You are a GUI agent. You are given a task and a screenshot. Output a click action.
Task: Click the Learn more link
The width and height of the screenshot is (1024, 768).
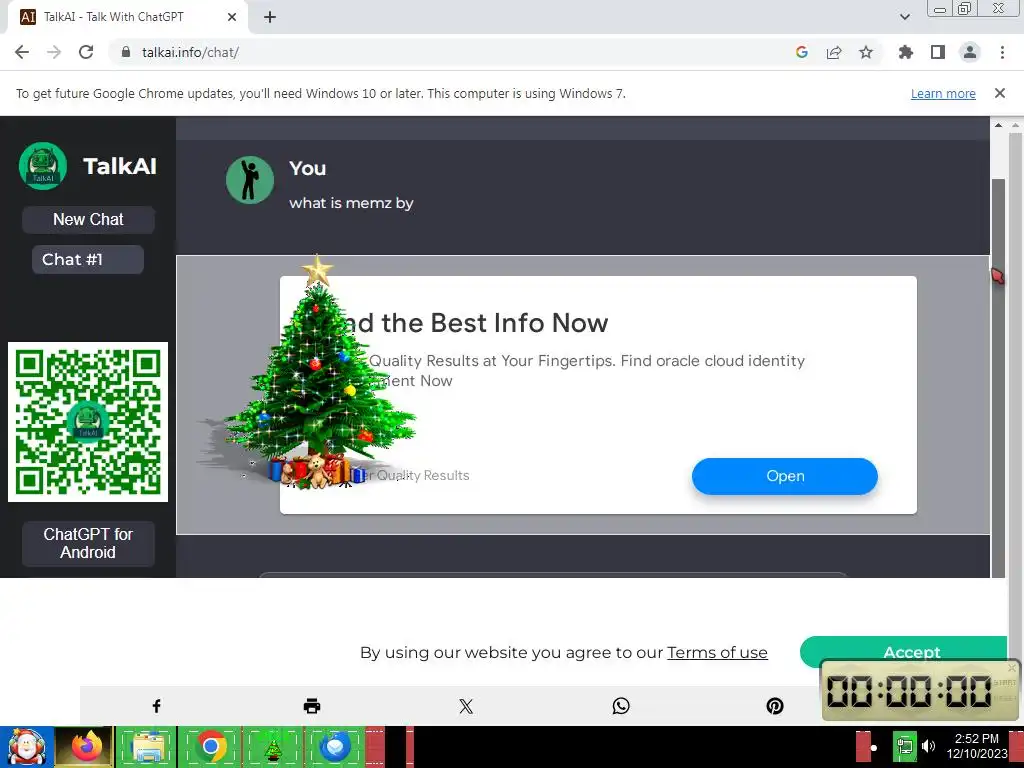[943, 94]
